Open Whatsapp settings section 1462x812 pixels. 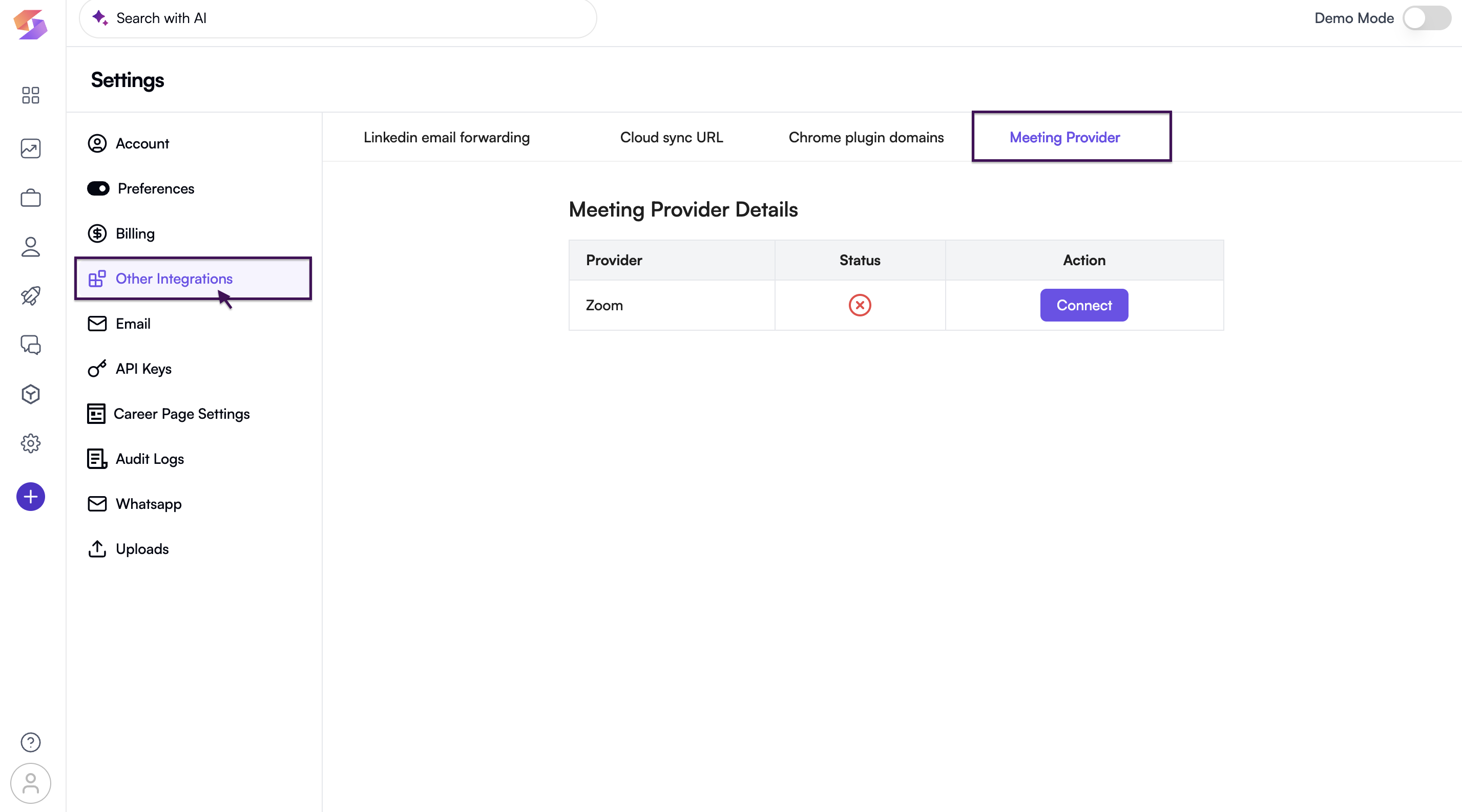point(193,503)
